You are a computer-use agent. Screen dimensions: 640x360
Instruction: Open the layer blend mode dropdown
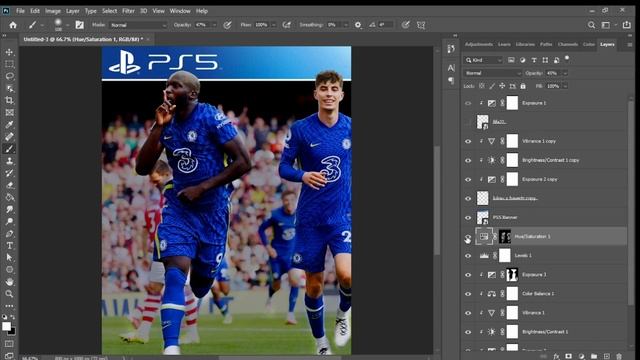[x=493, y=73]
